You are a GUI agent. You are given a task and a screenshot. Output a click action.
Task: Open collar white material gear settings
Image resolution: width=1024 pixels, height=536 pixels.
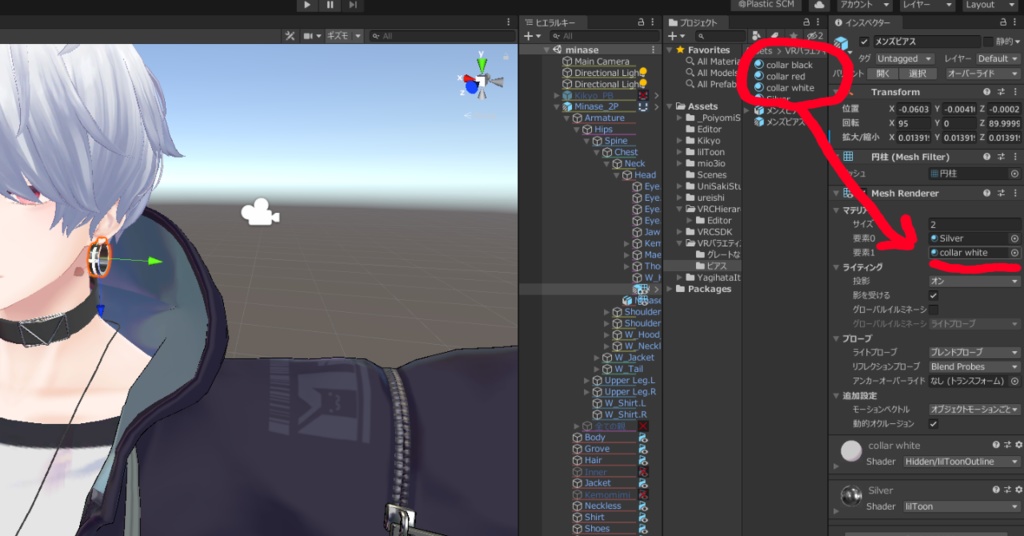tap(1019, 445)
